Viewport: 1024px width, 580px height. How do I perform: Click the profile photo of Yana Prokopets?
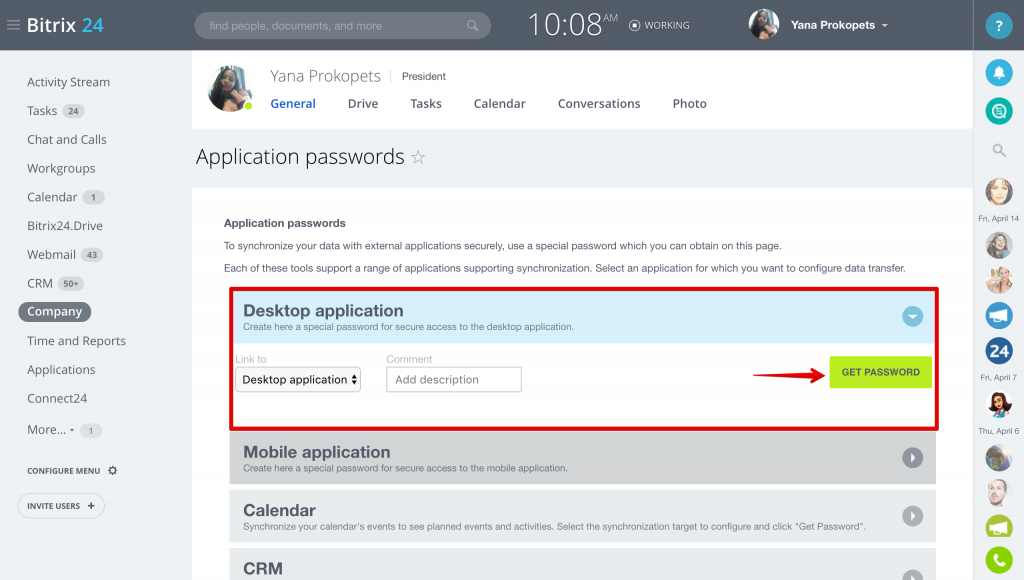(x=230, y=89)
